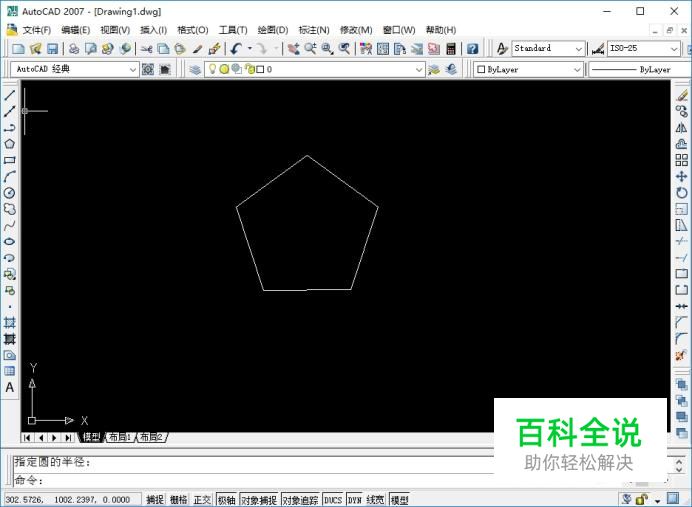This screenshot has width=692, height=507.
Task: Toggle 线宽 lineweight display
Action: [375, 499]
